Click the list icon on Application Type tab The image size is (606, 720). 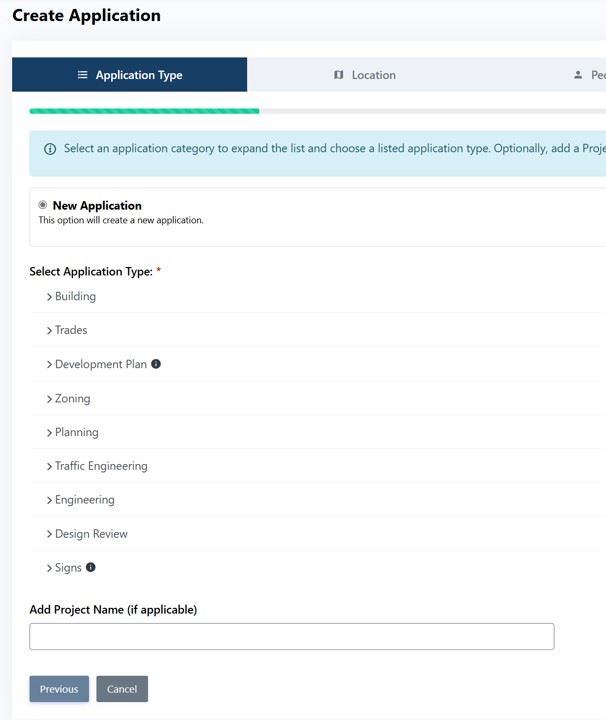pos(83,75)
